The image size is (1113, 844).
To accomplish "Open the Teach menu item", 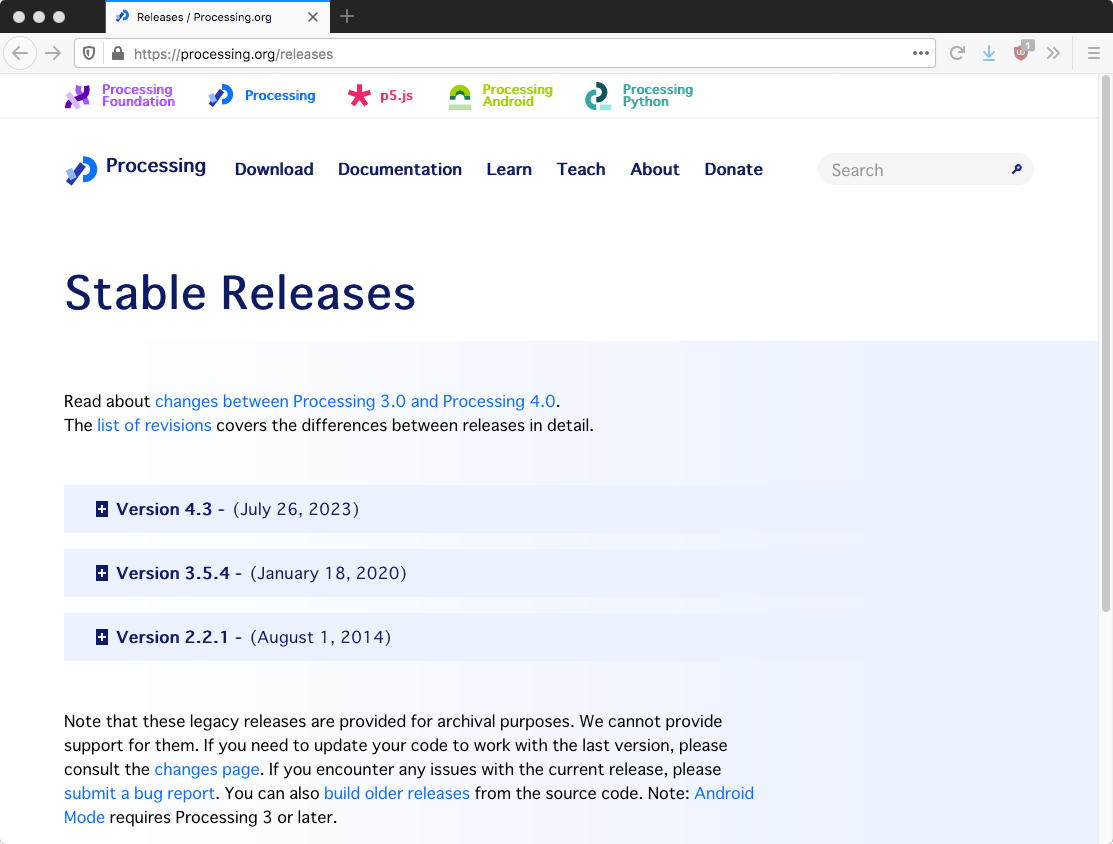I will click(581, 169).
